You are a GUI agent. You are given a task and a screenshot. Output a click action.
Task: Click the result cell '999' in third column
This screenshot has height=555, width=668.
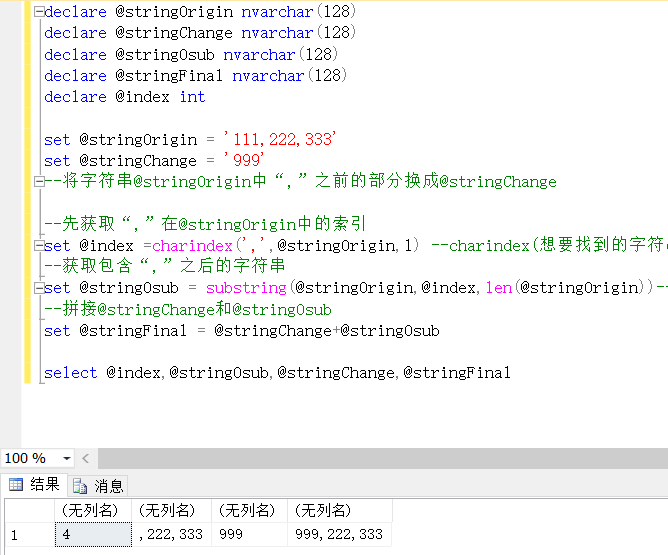tap(250, 535)
